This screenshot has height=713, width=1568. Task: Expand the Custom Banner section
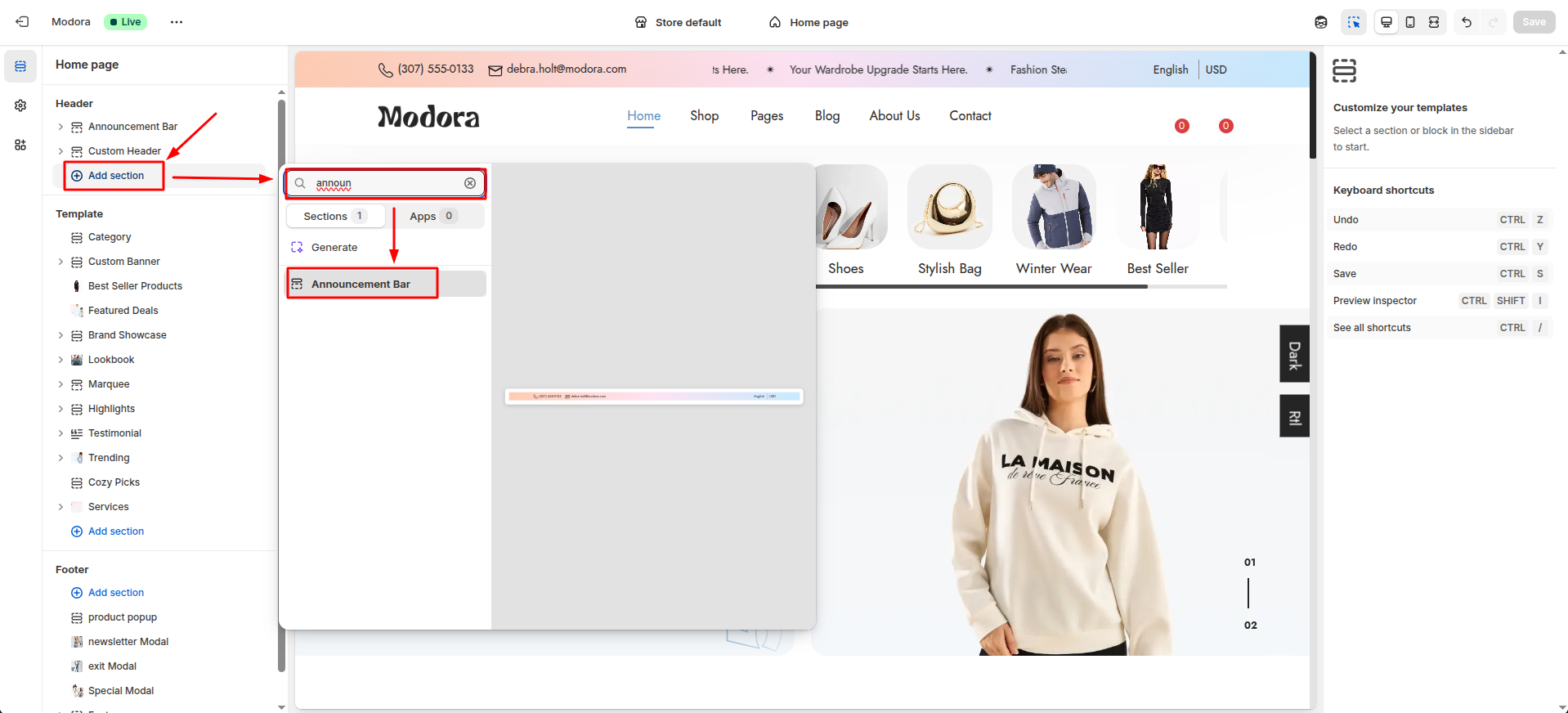(60, 262)
